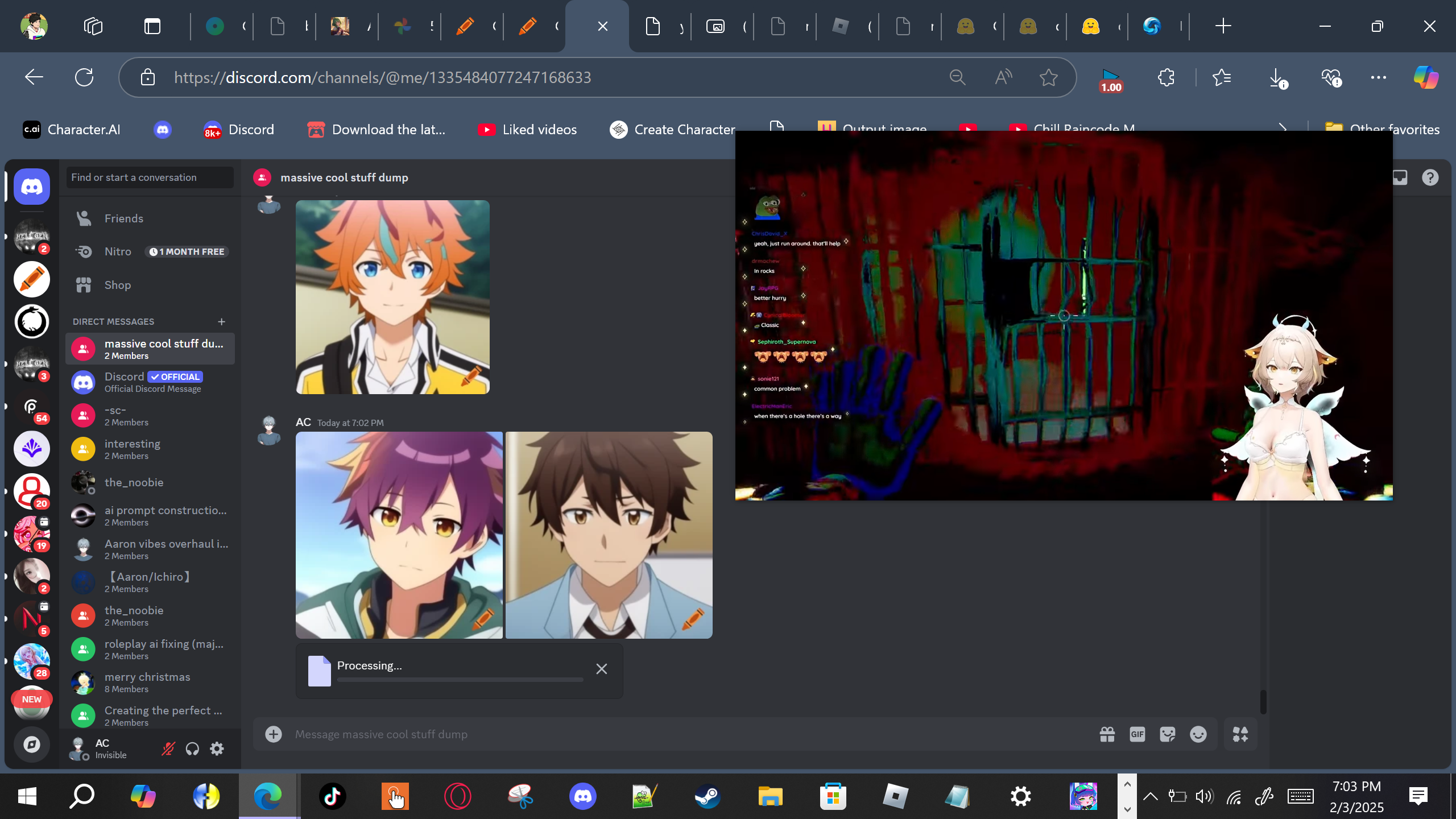Open browser Extensions puzzle icon
This screenshot has width=1456, height=819.
(1166, 77)
